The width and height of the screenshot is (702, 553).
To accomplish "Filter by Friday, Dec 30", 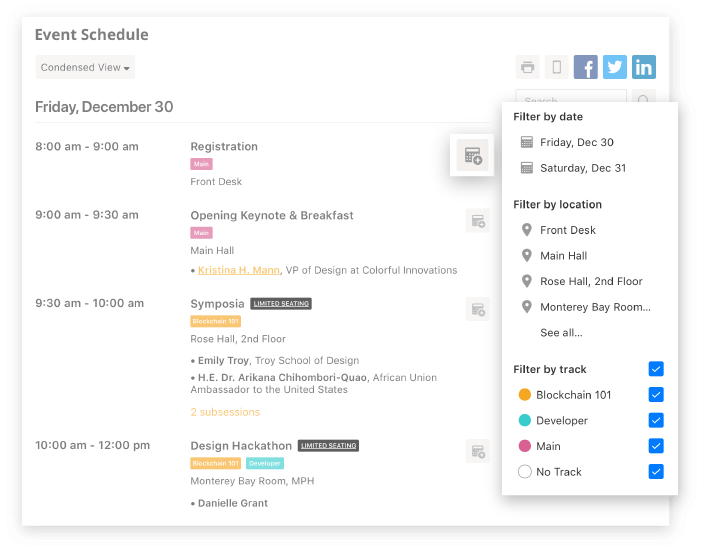I will tap(576, 143).
